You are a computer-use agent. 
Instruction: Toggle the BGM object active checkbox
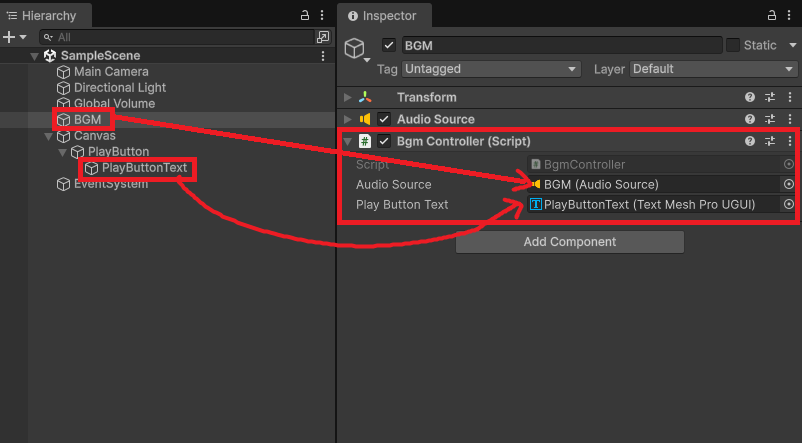(x=389, y=46)
